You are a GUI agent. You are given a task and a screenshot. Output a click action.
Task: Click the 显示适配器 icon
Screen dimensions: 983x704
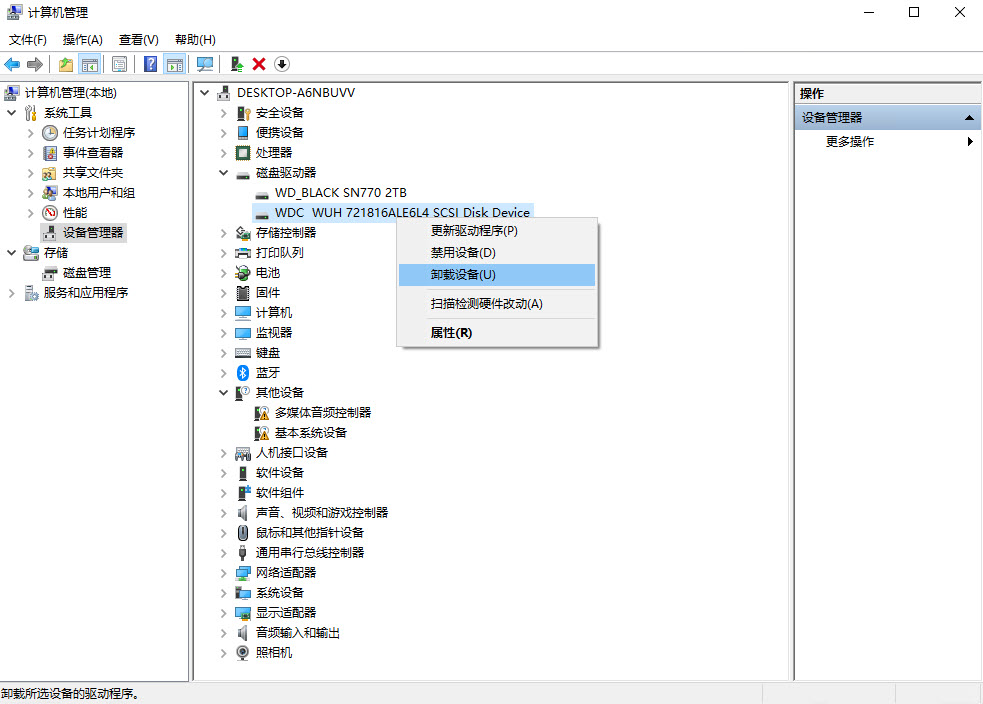coord(243,613)
